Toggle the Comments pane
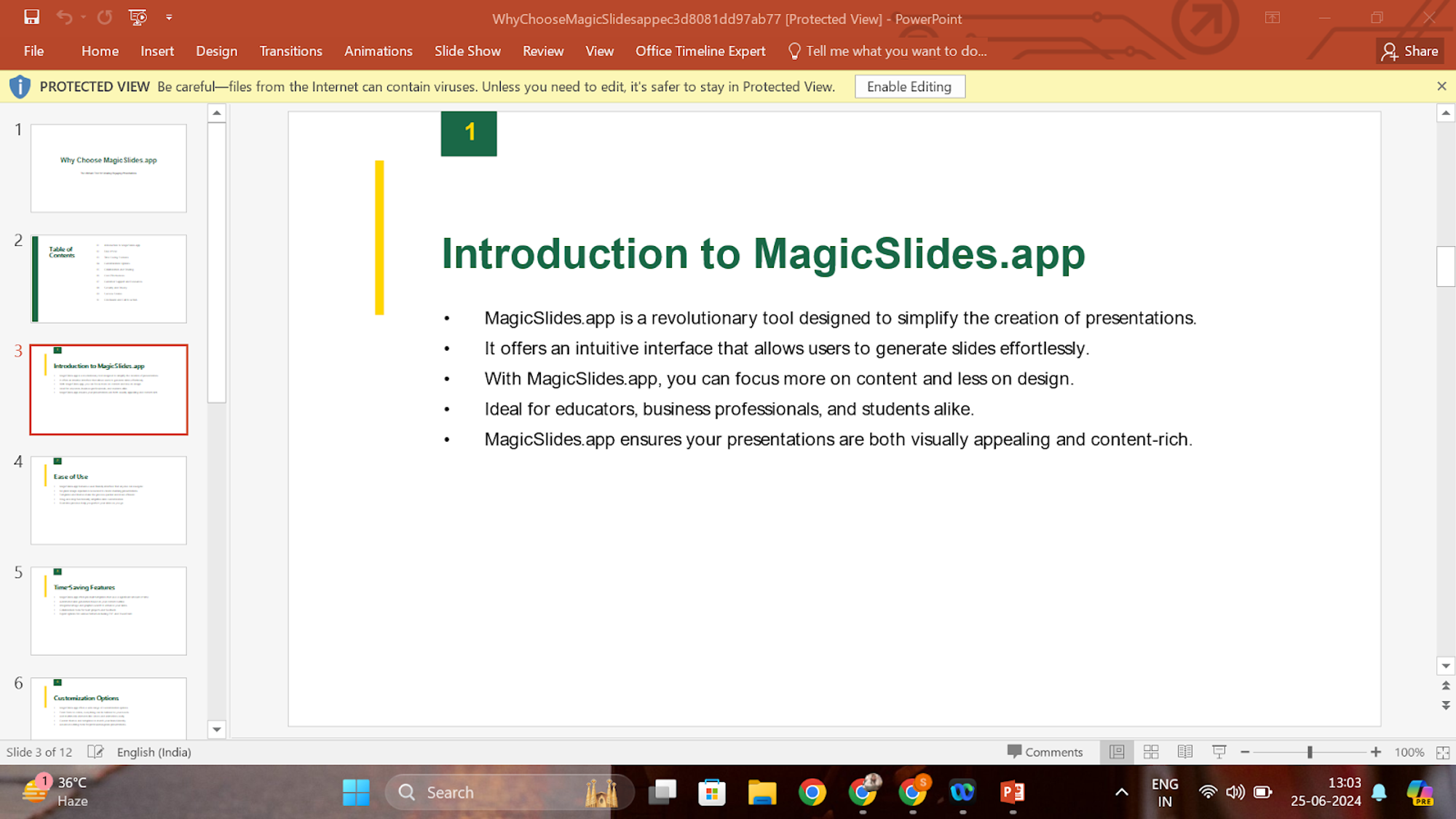Screen dimensions: 1456x819 (1045, 752)
